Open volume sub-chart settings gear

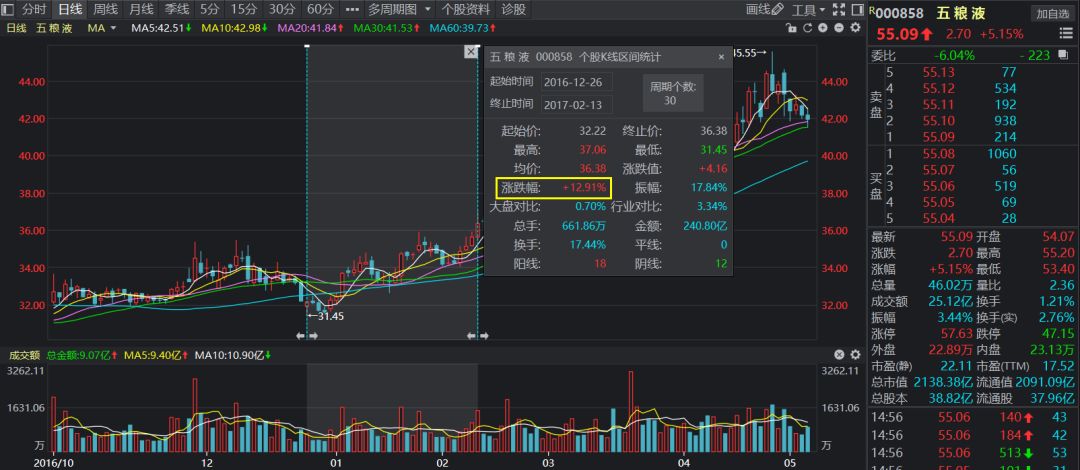(x=855, y=355)
